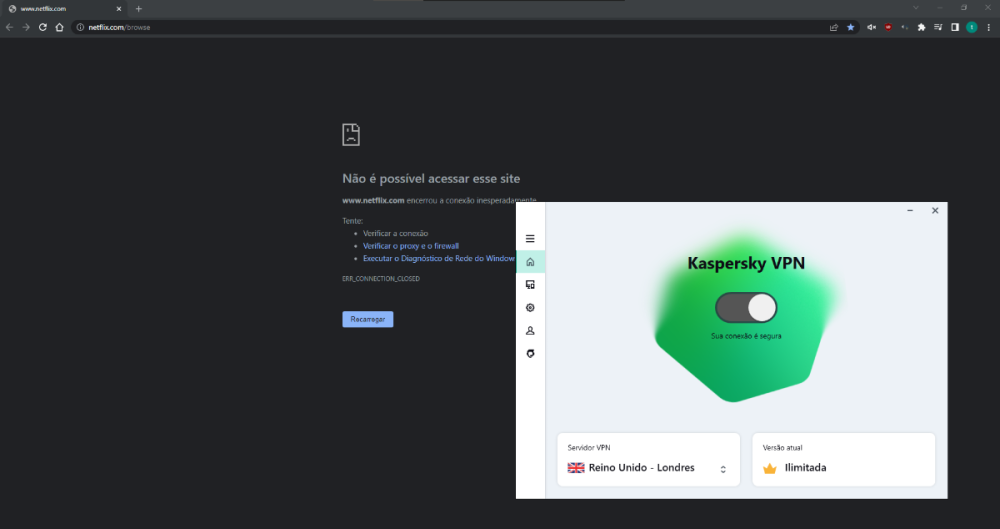1000x529 pixels.
Task: Open the red shield extension
Action: pyautogui.click(x=888, y=27)
